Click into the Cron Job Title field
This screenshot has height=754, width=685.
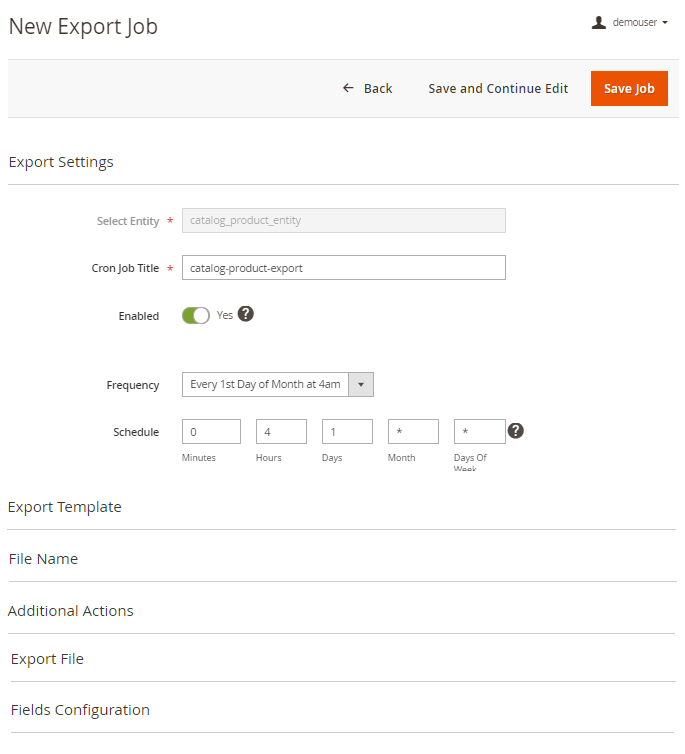(343, 268)
